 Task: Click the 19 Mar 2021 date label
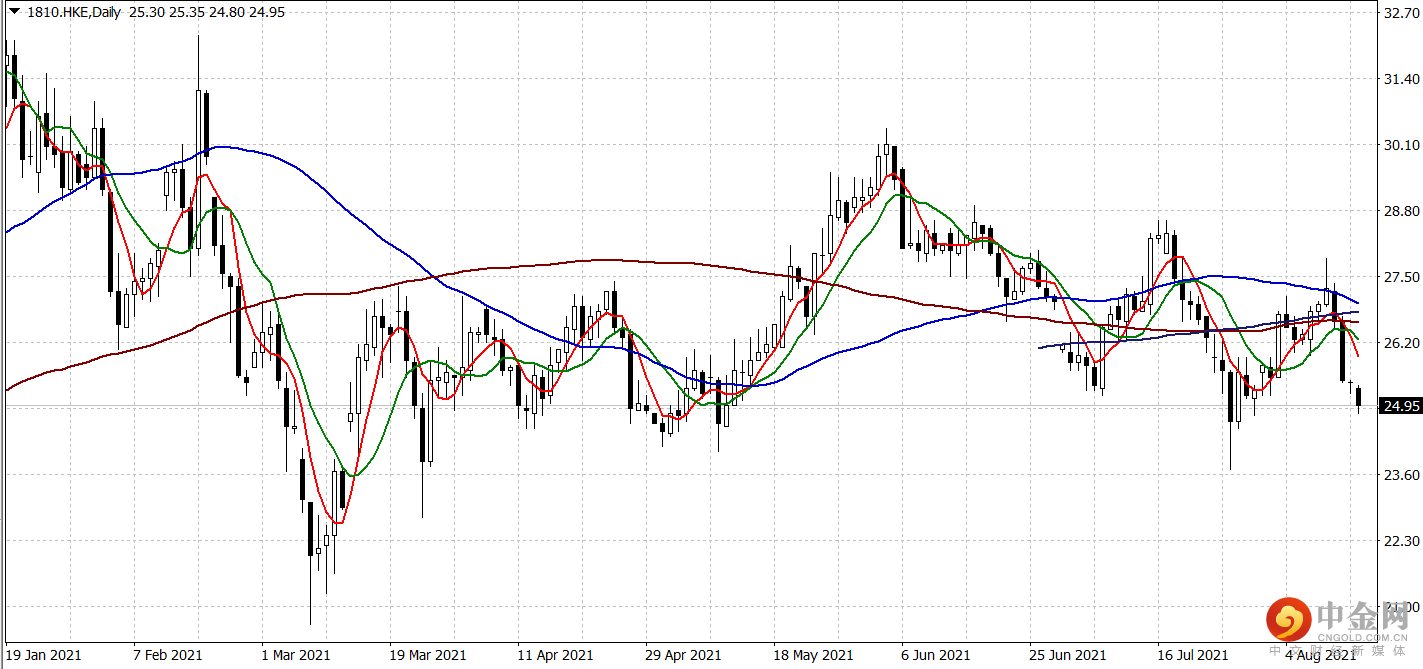[x=427, y=655]
